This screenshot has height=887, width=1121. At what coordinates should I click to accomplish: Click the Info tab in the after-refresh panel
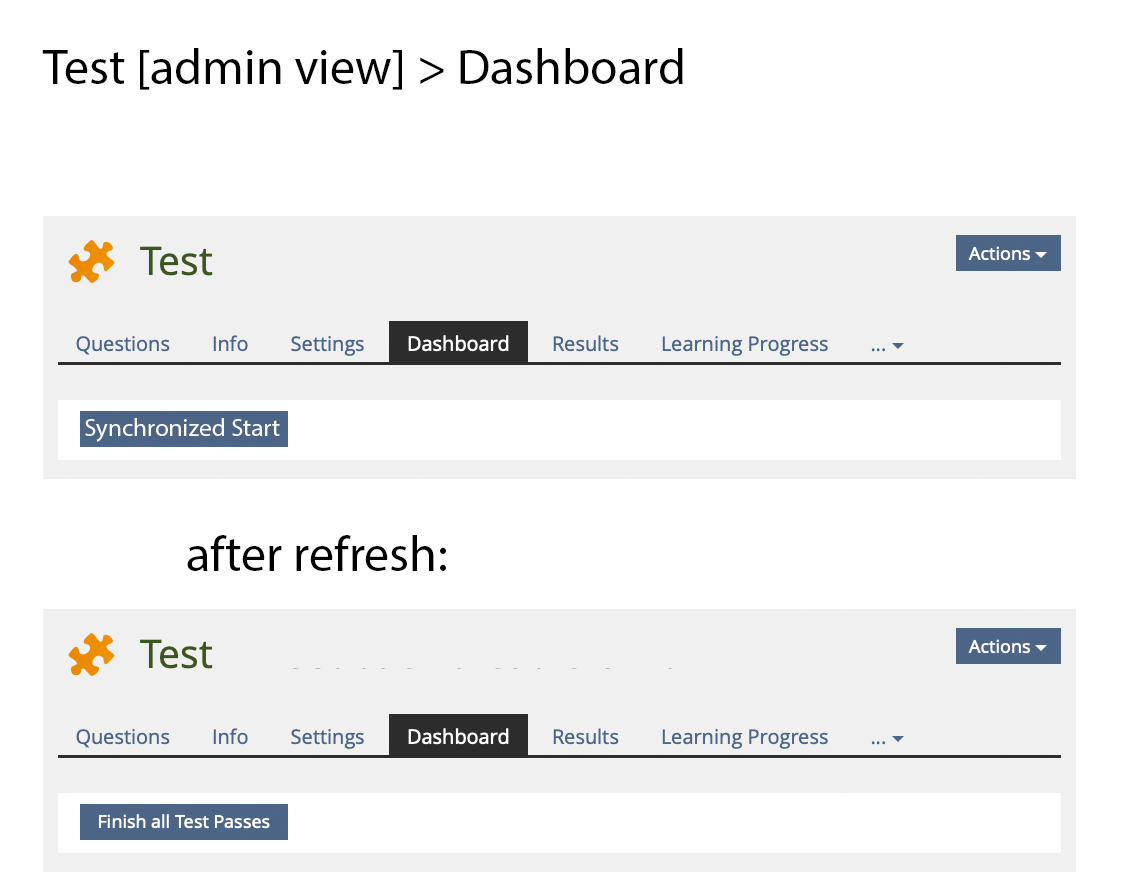230,737
